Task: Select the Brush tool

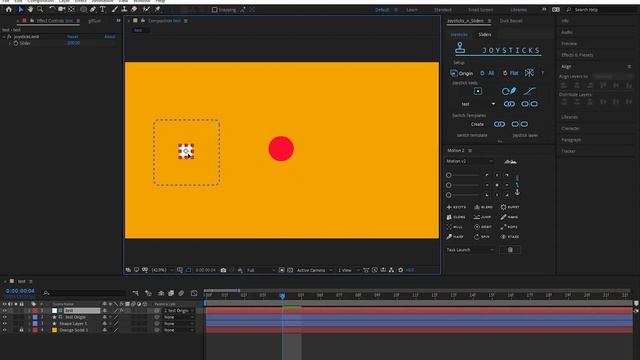Action: point(115,9)
